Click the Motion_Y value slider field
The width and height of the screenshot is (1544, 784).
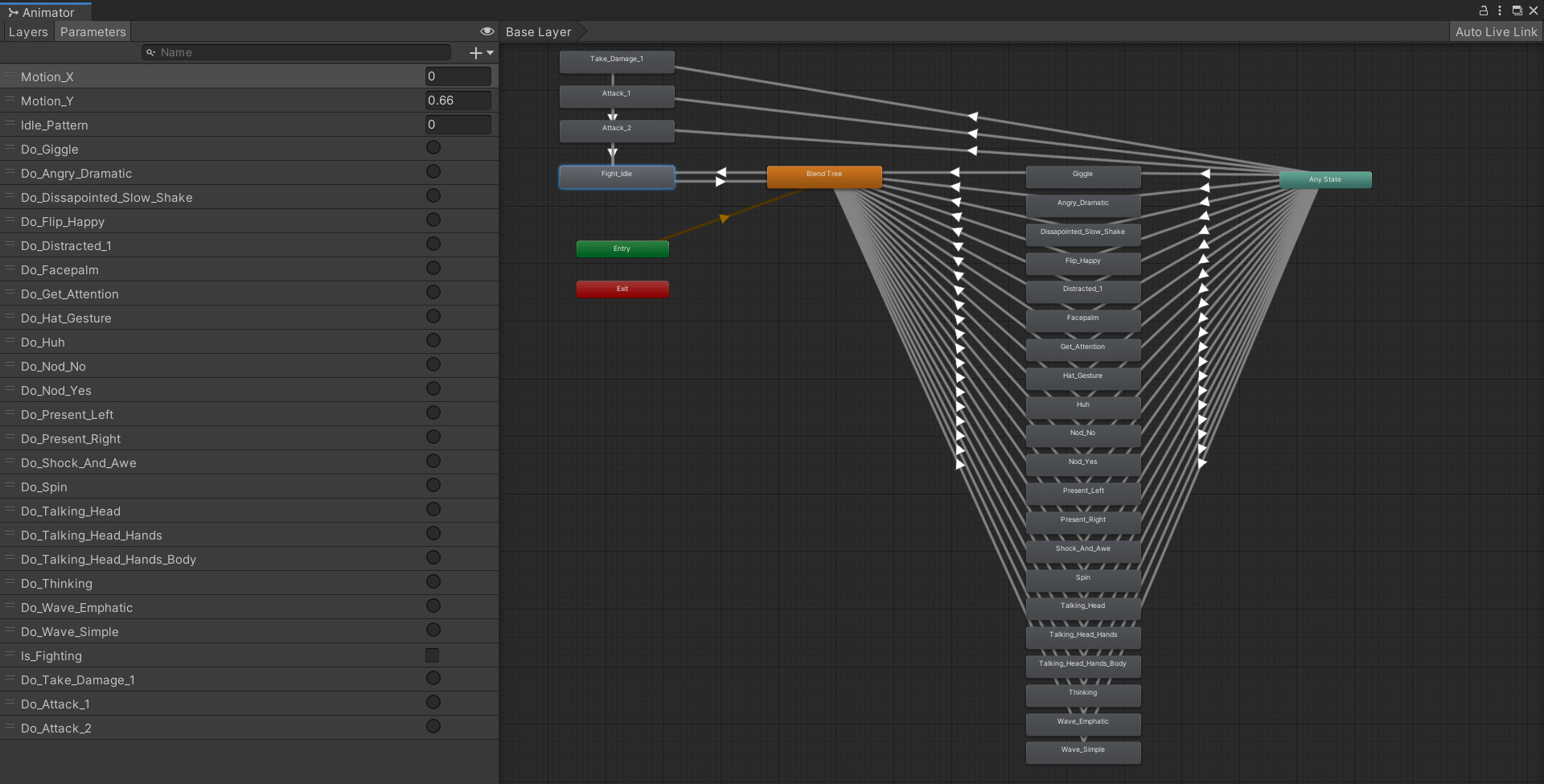tap(458, 100)
